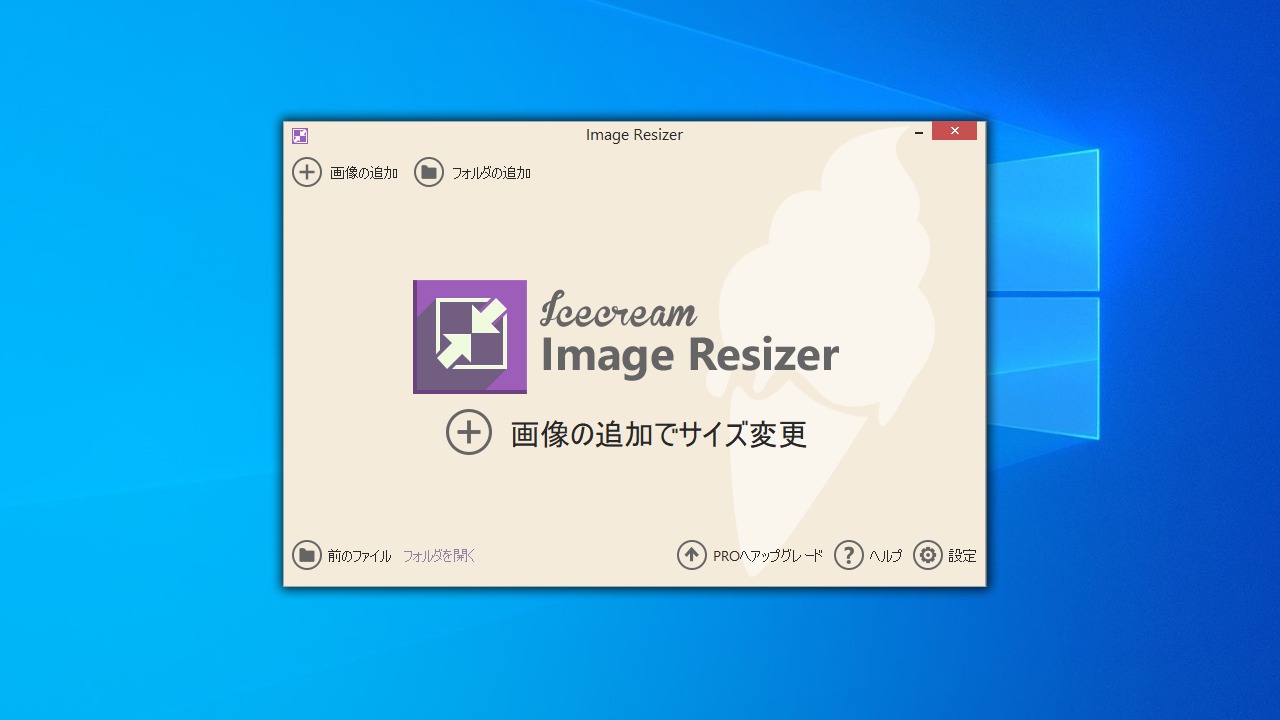Click the plus icon beside 画像の追加 at top
This screenshot has height=720, width=1280.
point(307,172)
